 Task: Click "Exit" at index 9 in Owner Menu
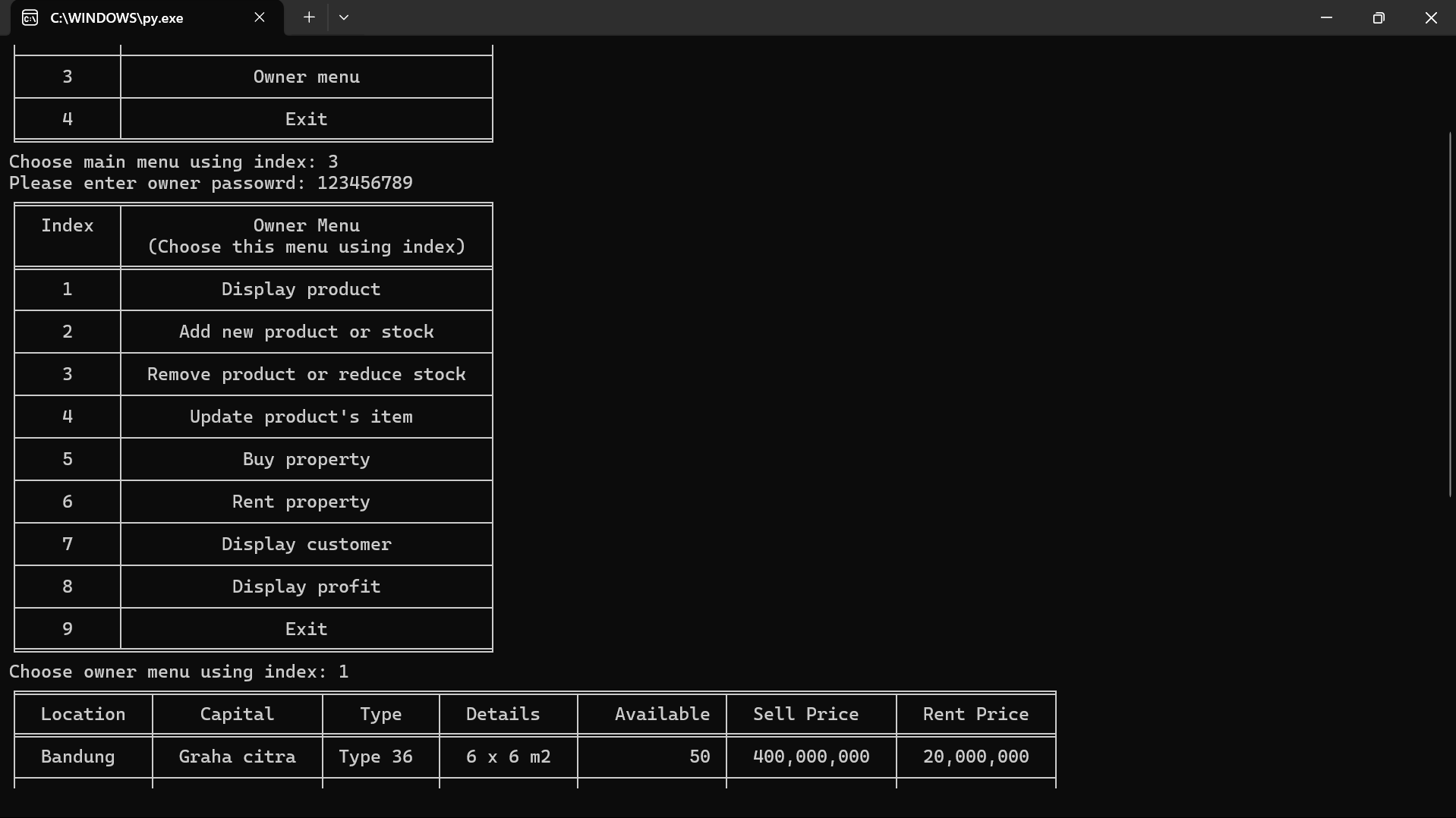(x=306, y=629)
